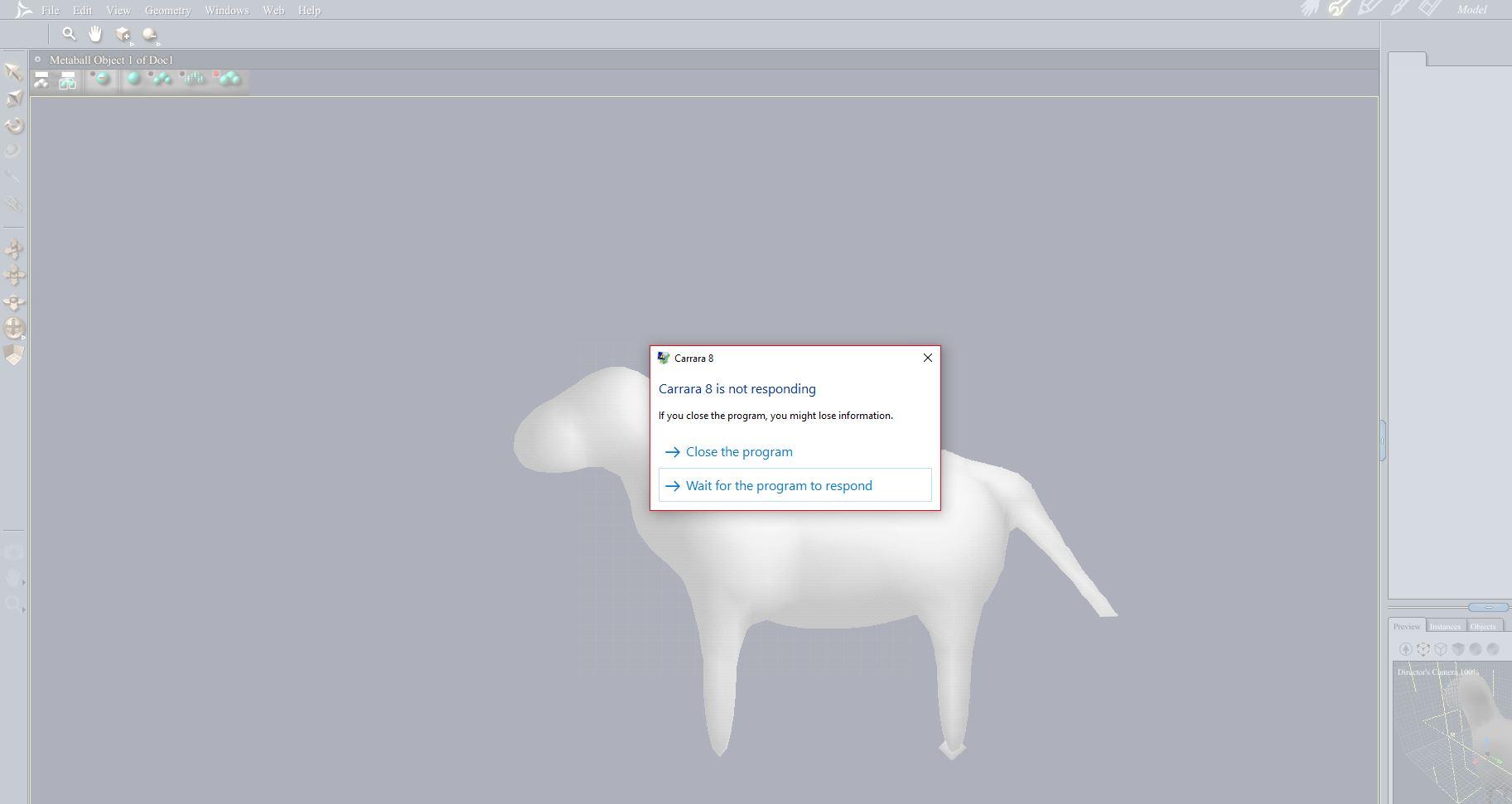The height and width of the screenshot is (804, 1512).
Task: Open the Windows menu
Action: [226, 11]
